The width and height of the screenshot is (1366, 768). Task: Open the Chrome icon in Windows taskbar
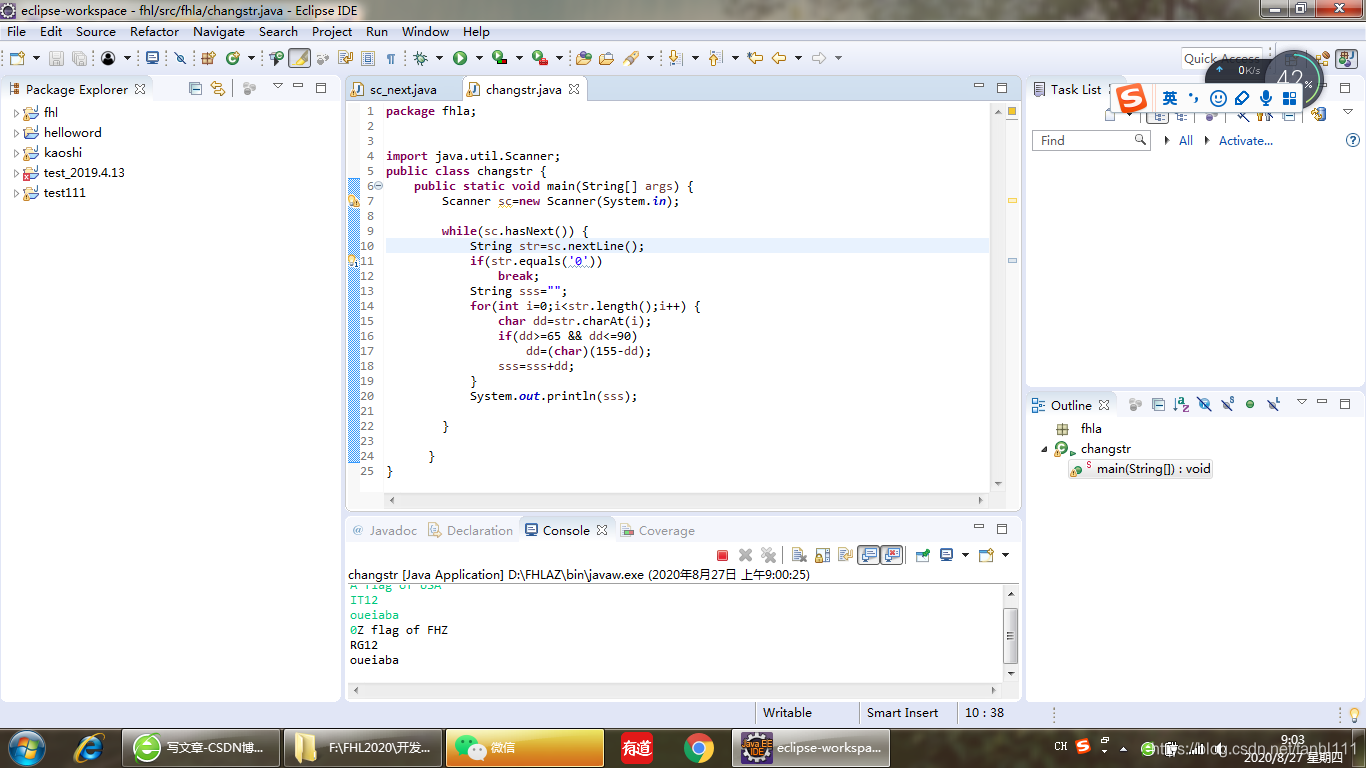(x=698, y=748)
